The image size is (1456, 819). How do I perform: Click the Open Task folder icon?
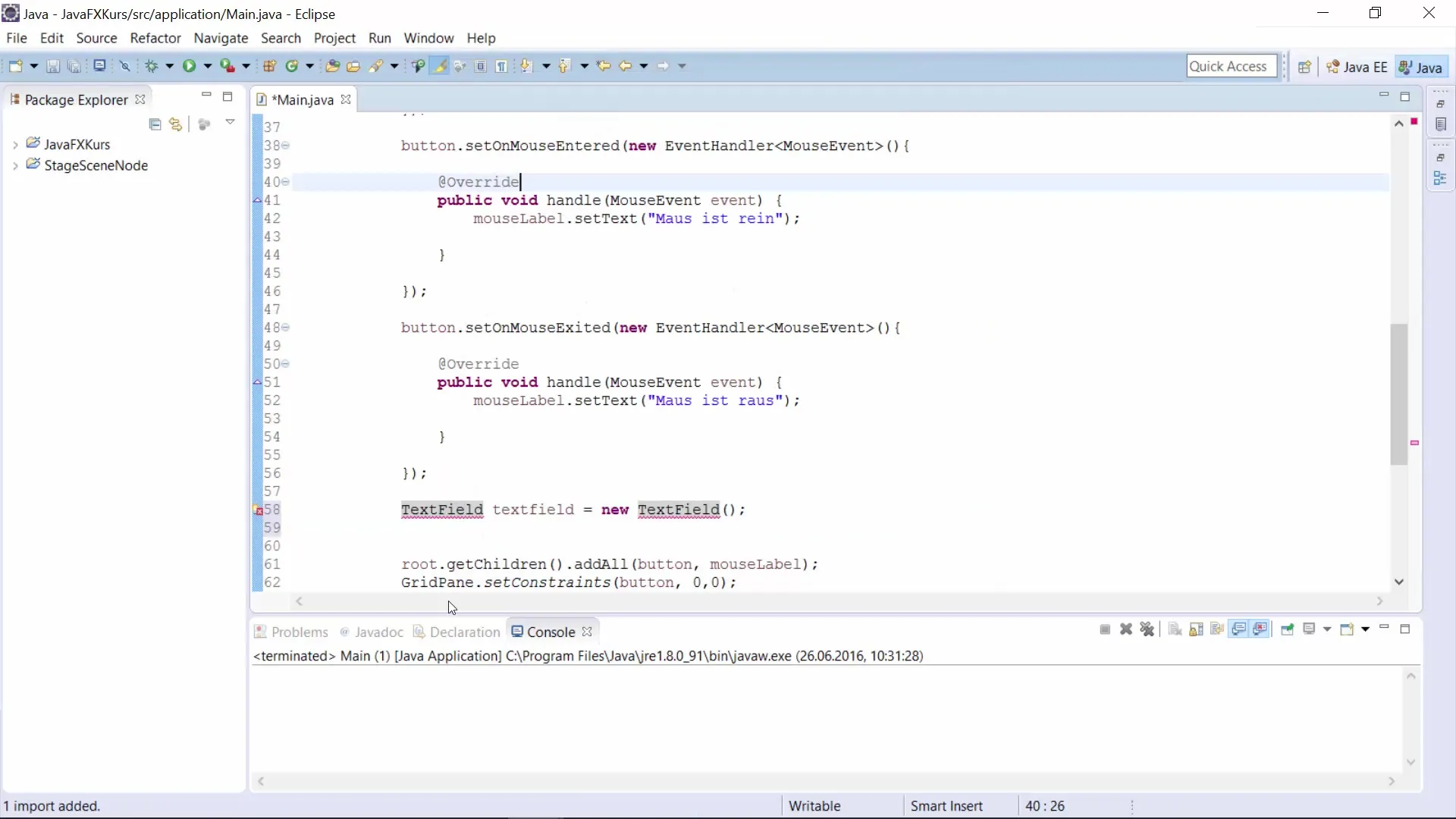coord(353,66)
